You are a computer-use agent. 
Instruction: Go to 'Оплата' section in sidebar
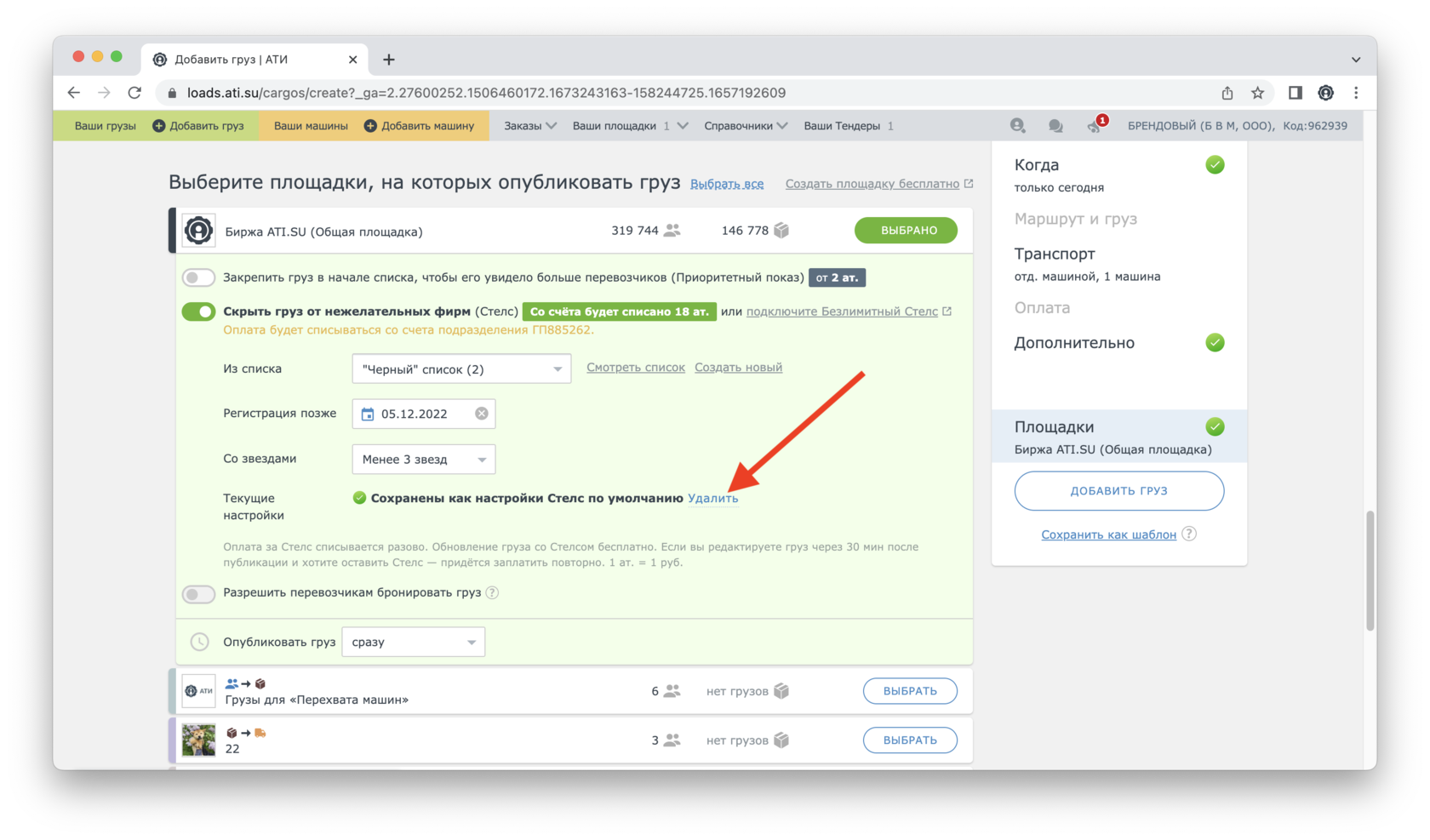(1042, 307)
